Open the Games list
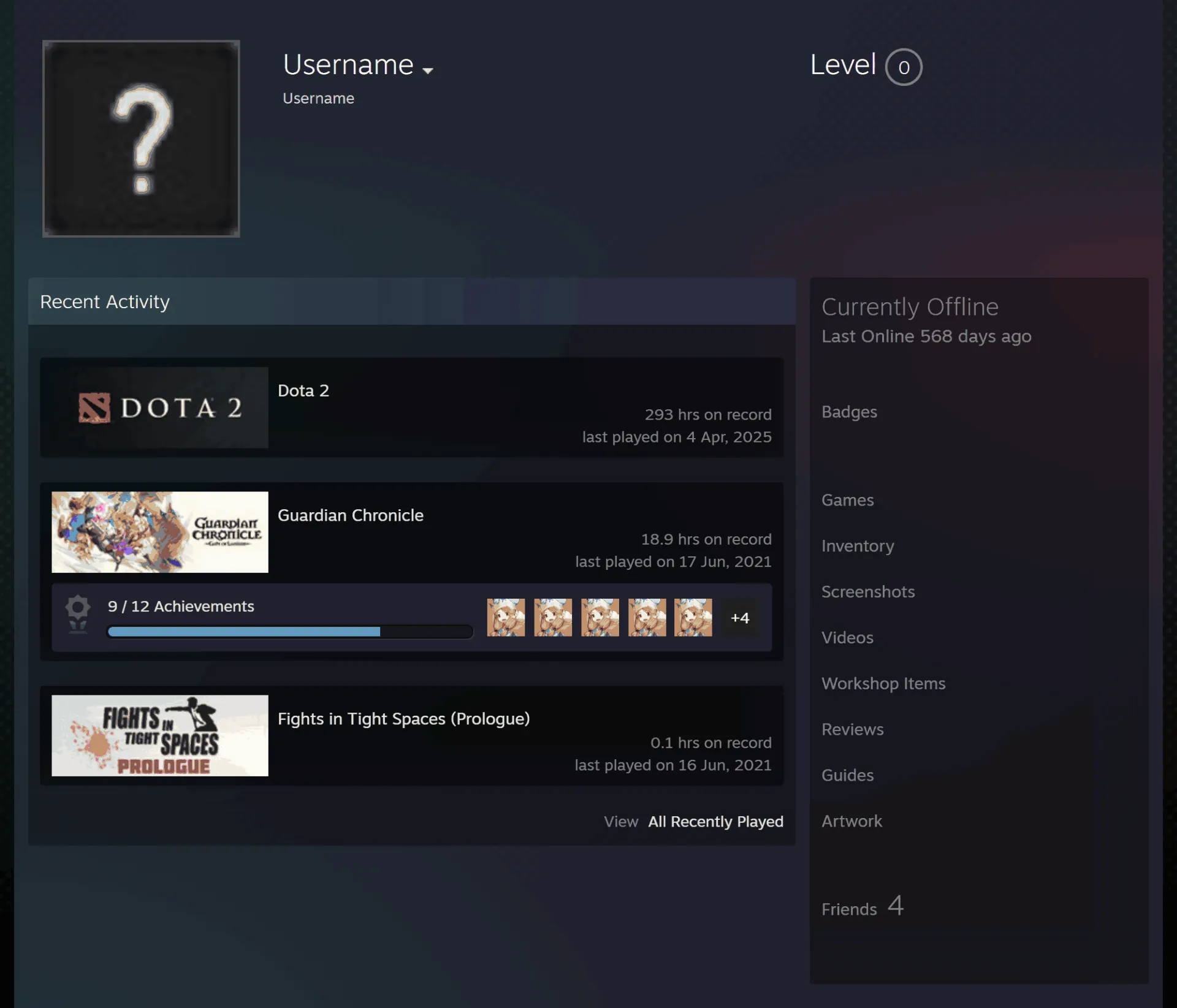1177x1008 pixels. click(847, 500)
